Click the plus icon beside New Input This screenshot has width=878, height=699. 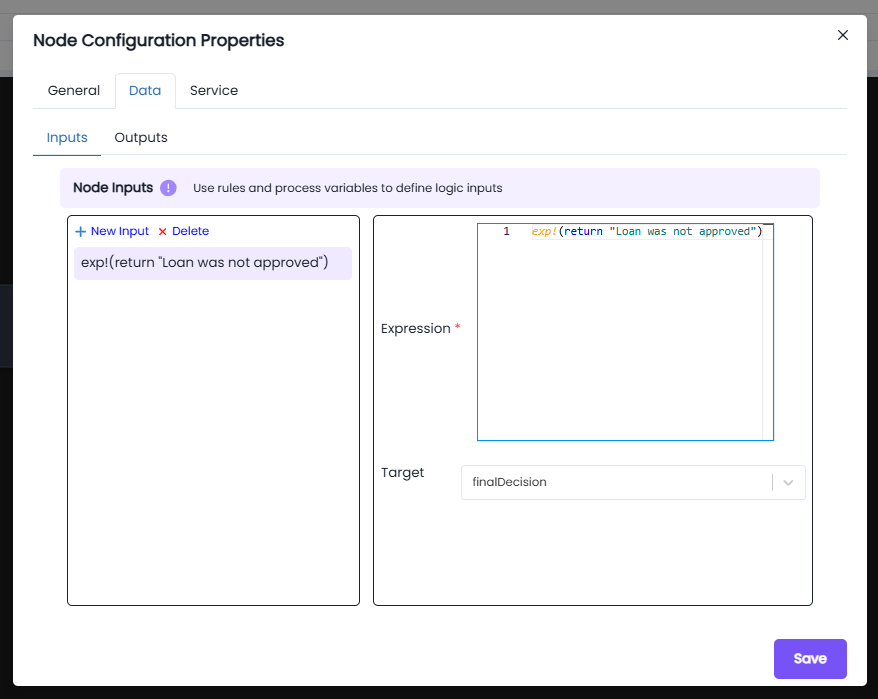[81, 231]
